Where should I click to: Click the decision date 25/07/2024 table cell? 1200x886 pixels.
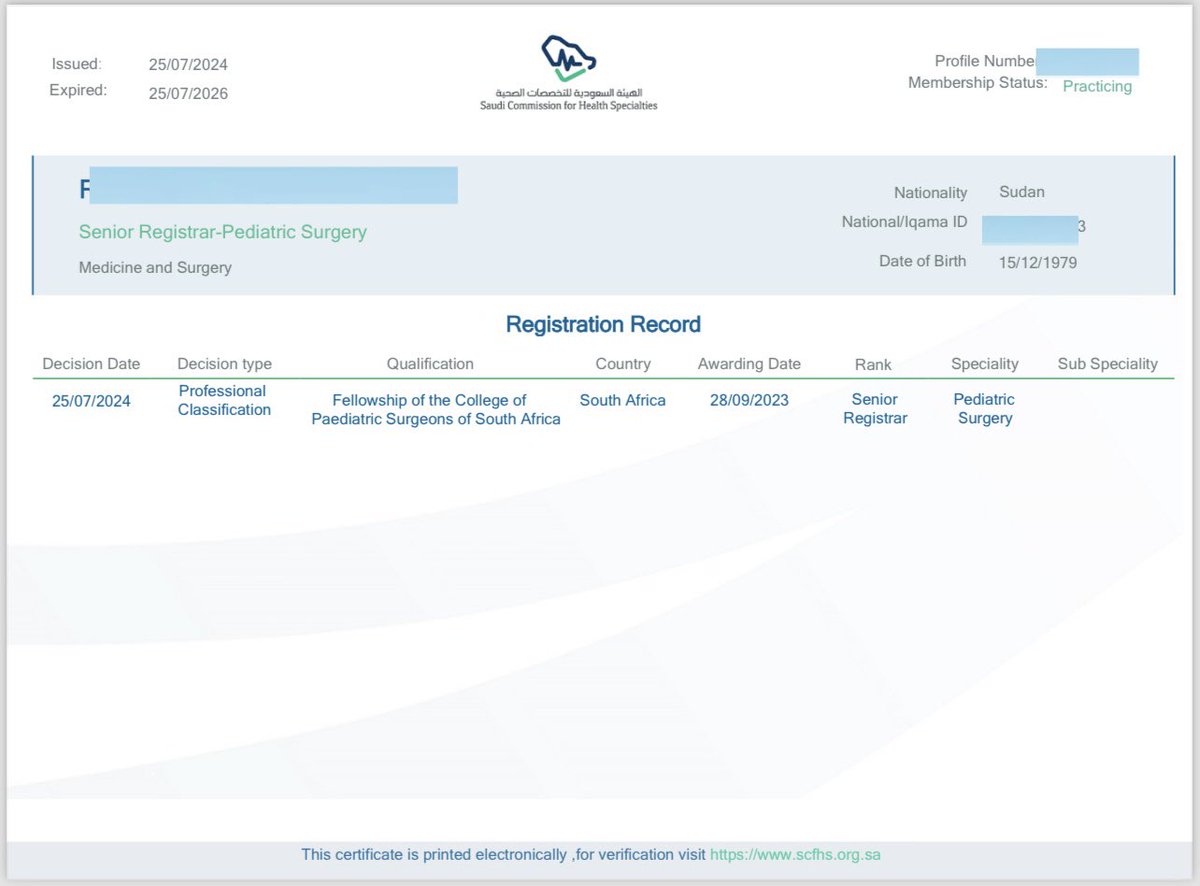[91, 402]
